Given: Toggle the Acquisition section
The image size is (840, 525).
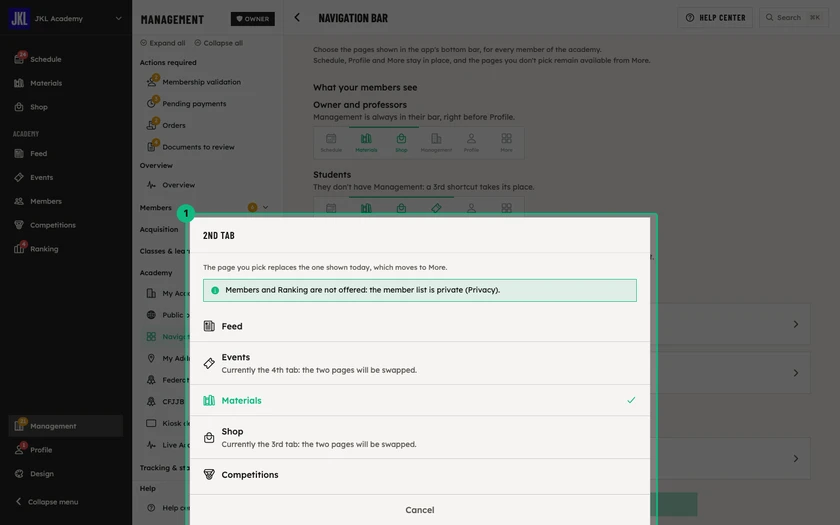Looking at the screenshot, I should 159,229.
